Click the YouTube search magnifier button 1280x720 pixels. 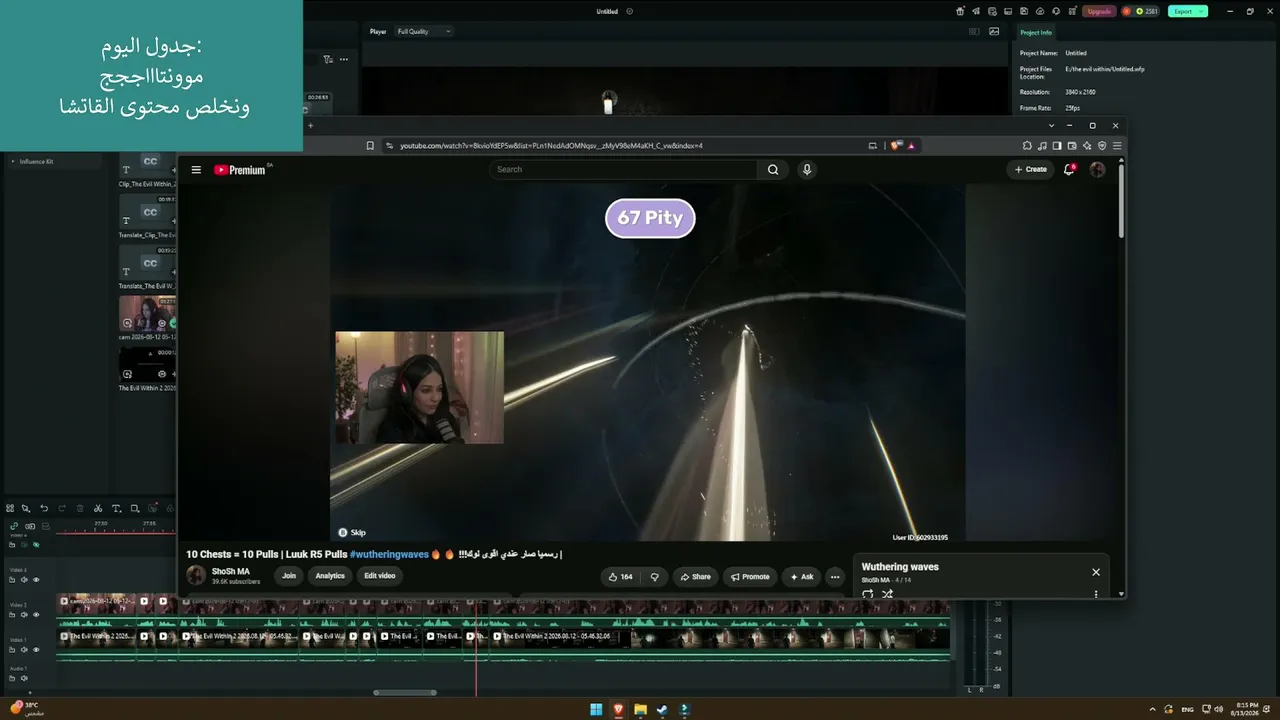tap(773, 170)
